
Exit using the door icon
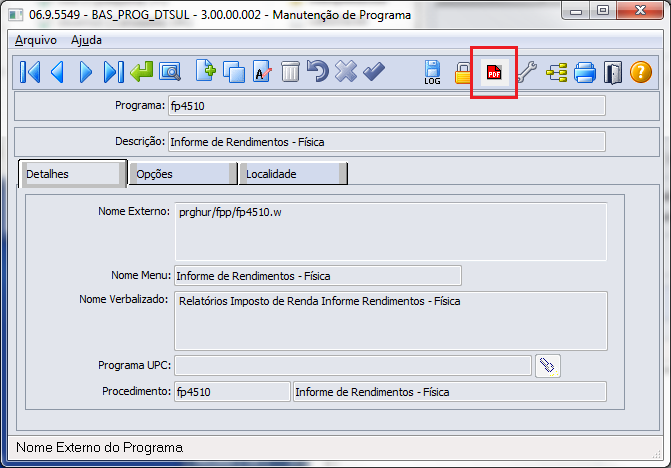click(x=613, y=73)
